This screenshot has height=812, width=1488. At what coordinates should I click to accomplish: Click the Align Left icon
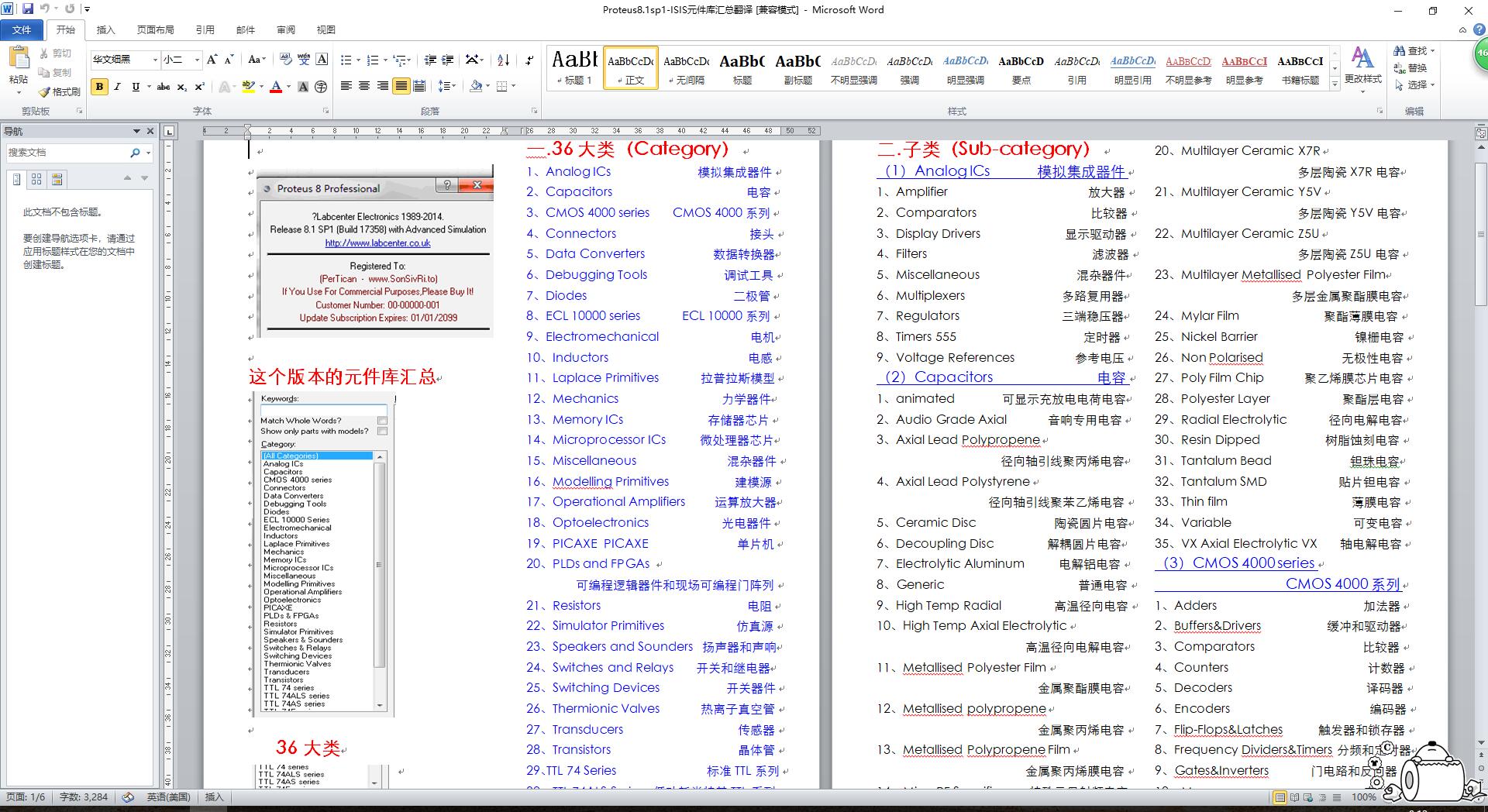tap(346, 86)
